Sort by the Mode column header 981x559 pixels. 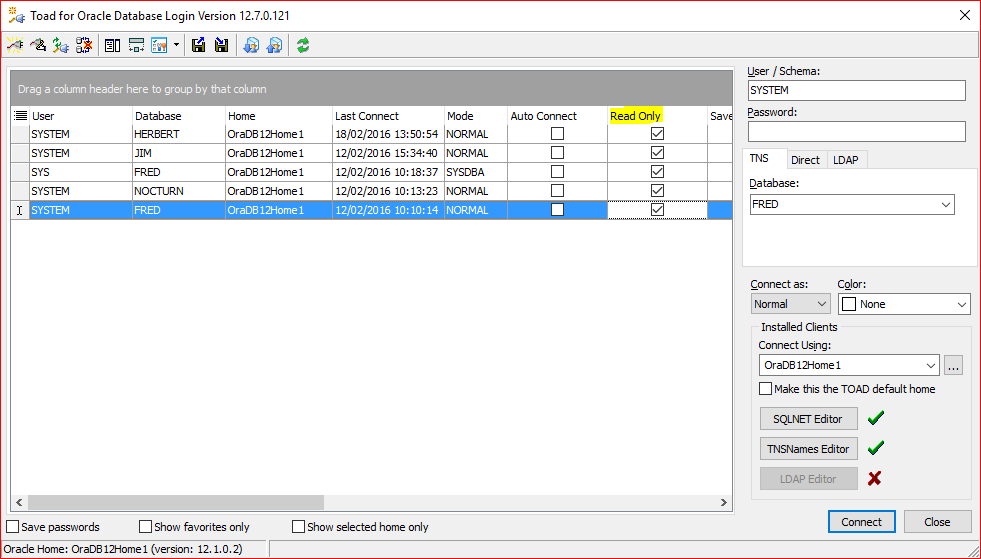[x=476, y=116]
